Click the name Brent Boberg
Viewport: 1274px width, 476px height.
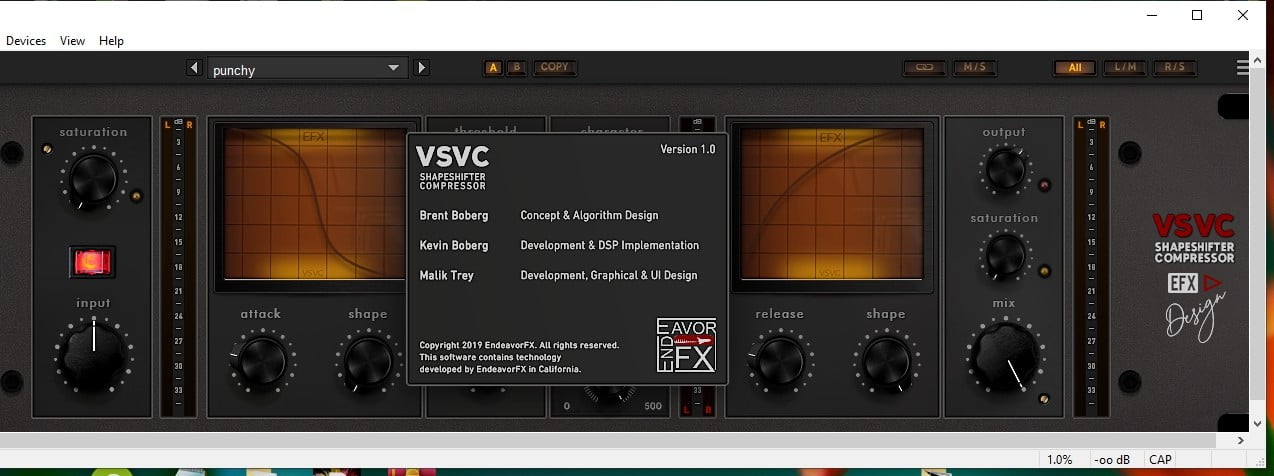point(454,215)
